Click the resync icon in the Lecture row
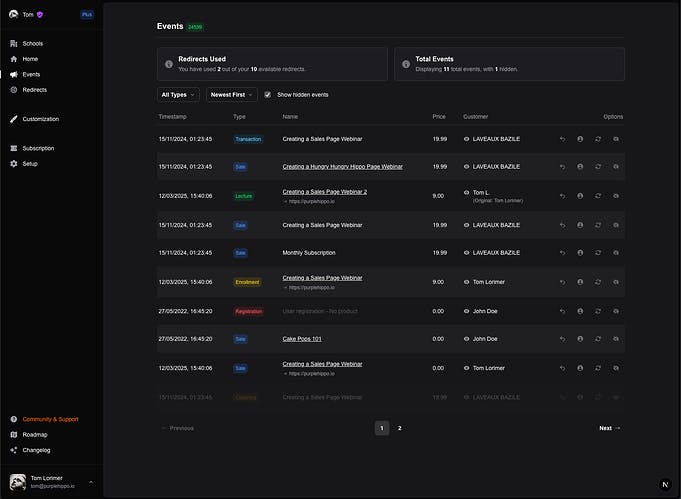Viewport: 681px width, 499px height. pyautogui.click(x=598, y=196)
